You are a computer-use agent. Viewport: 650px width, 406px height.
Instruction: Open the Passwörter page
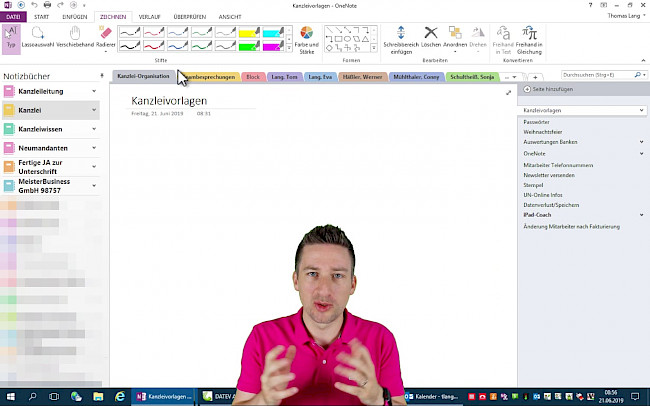pyautogui.click(x=537, y=120)
